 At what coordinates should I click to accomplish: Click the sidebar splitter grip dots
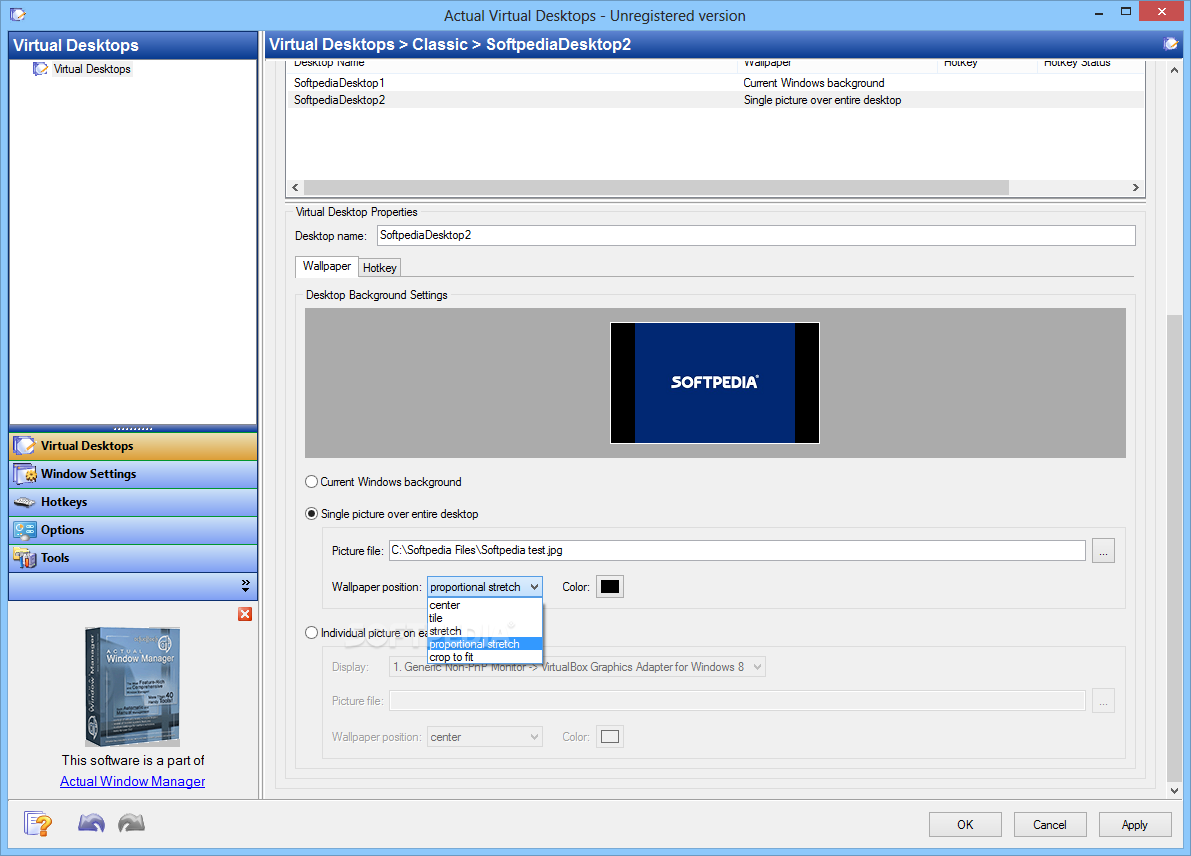point(133,429)
